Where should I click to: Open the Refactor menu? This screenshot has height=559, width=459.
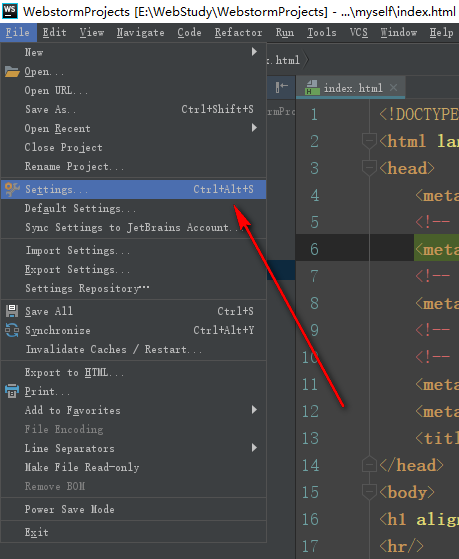pyautogui.click(x=238, y=32)
